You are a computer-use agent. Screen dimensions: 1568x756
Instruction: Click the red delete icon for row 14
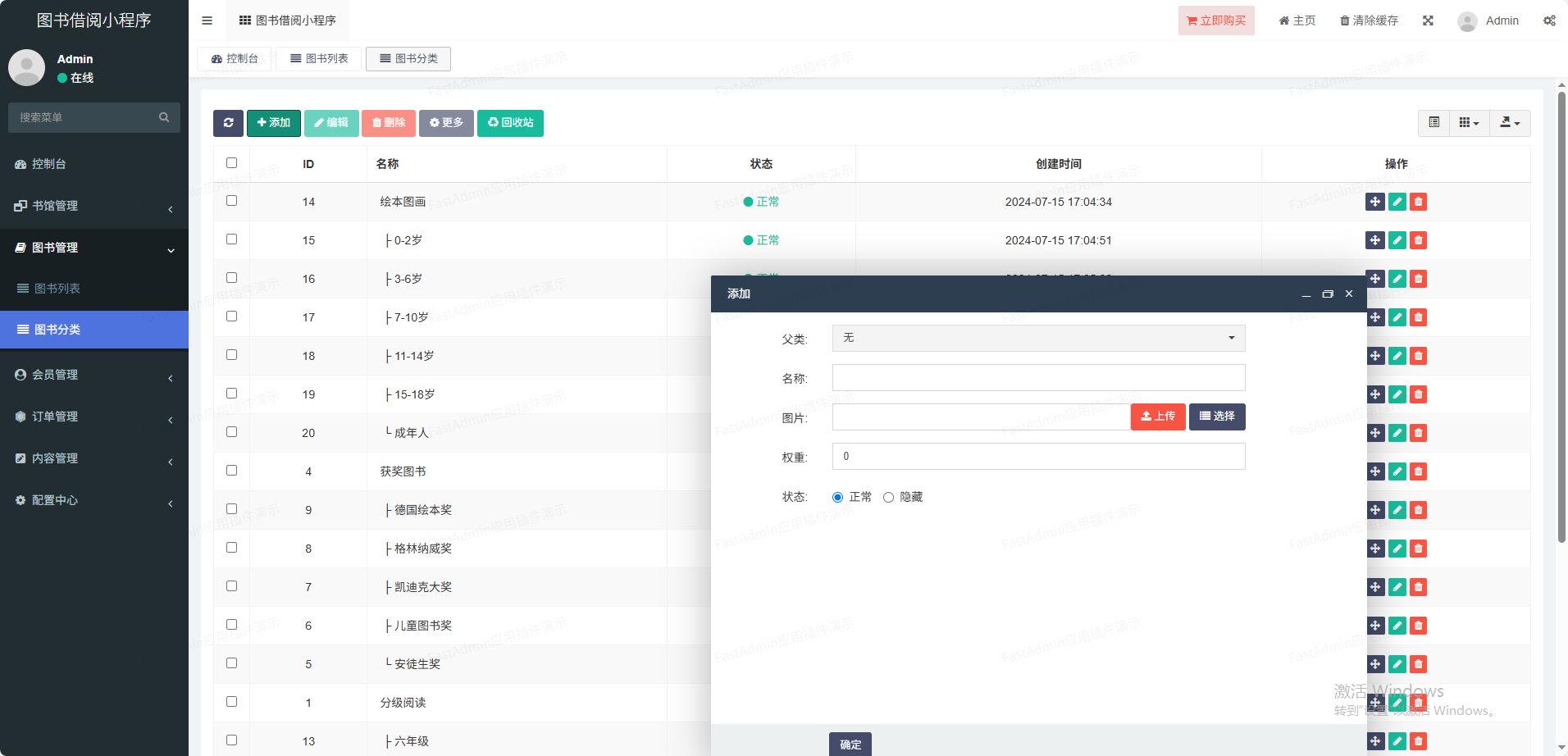click(x=1418, y=202)
